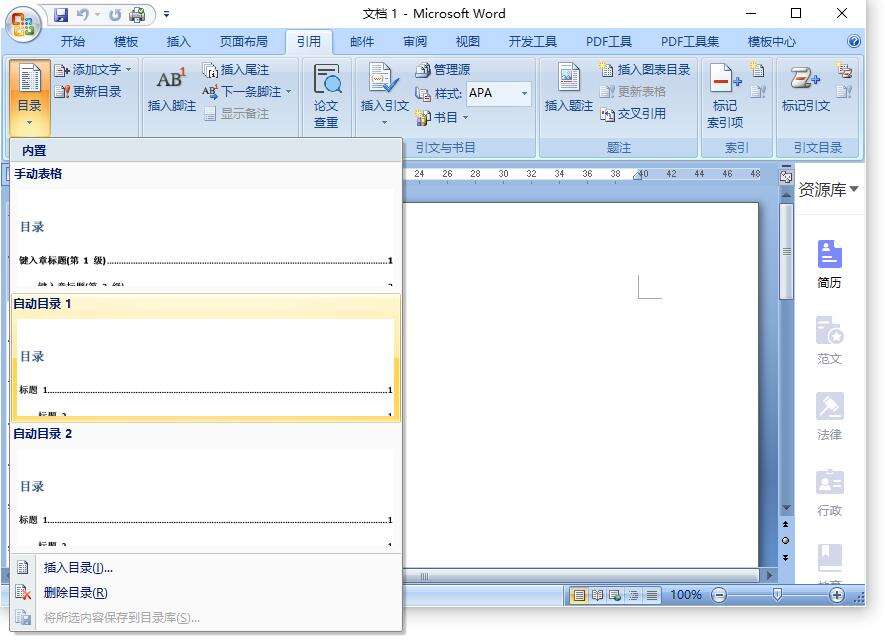885x640 pixels.
Task: Save the document from Quick Access Toolbar
Action: [x=61, y=15]
